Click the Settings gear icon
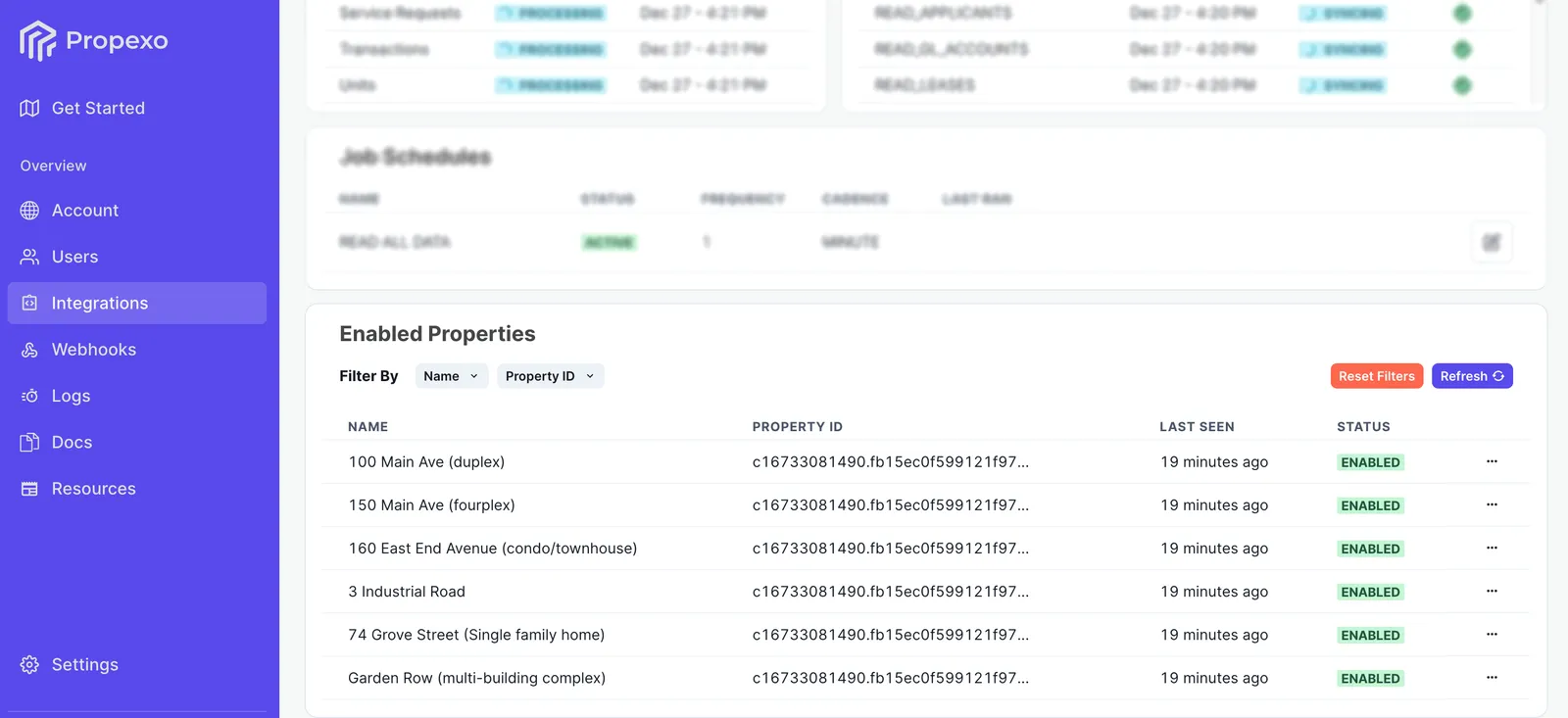Screen dimensions: 1568x718 tap(29, 665)
